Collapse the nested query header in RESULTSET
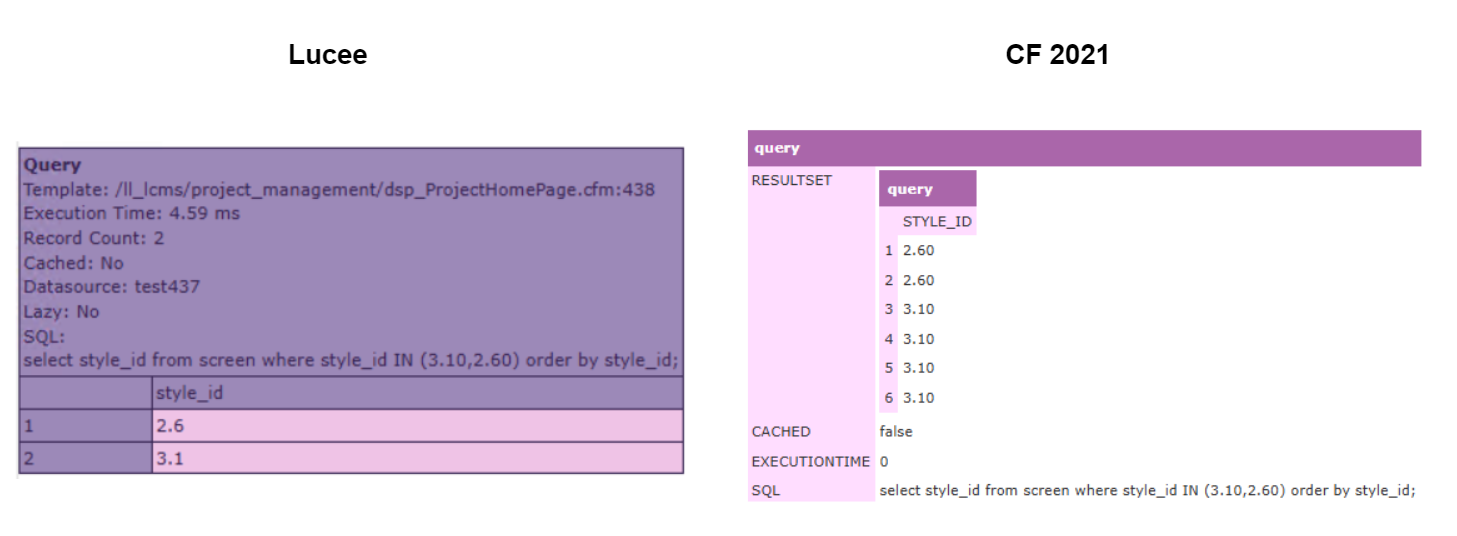Image resolution: width=1457 pixels, height=536 pixels. pos(928,189)
